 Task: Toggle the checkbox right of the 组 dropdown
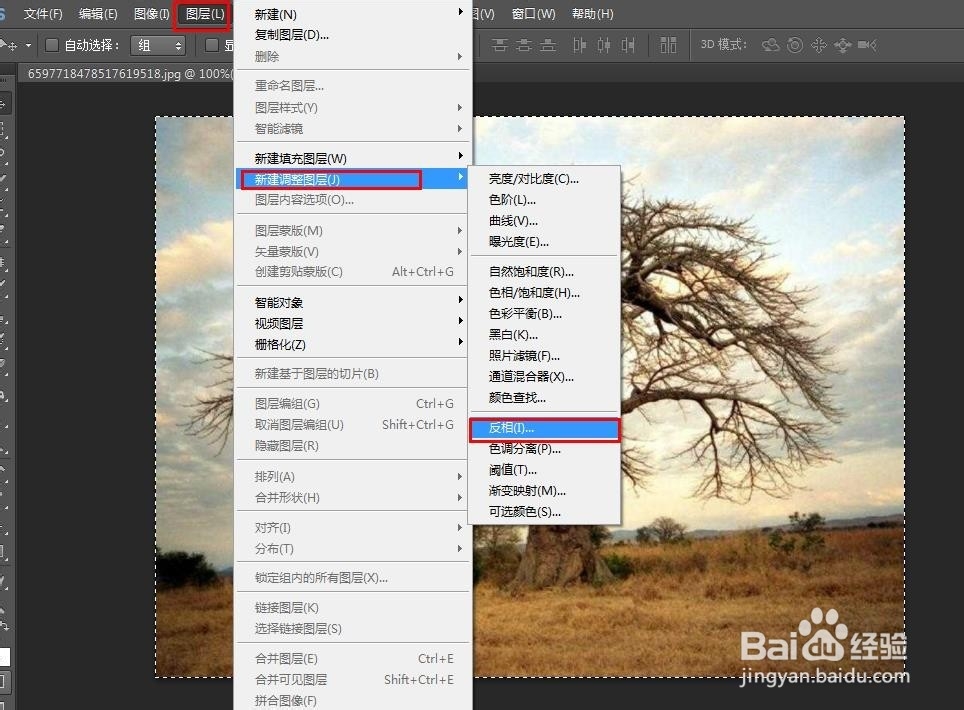coord(212,45)
